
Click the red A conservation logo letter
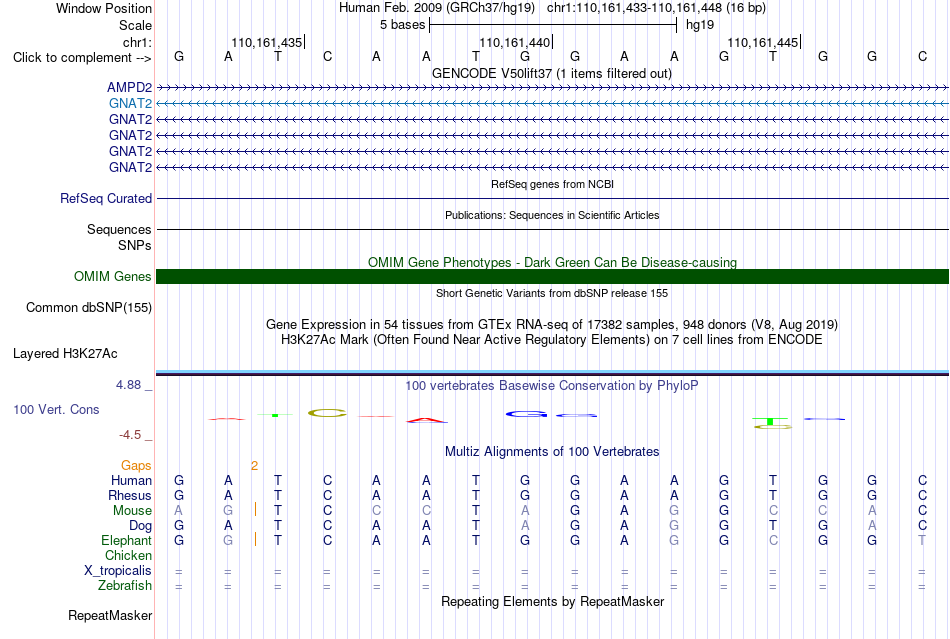coord(427,420)
